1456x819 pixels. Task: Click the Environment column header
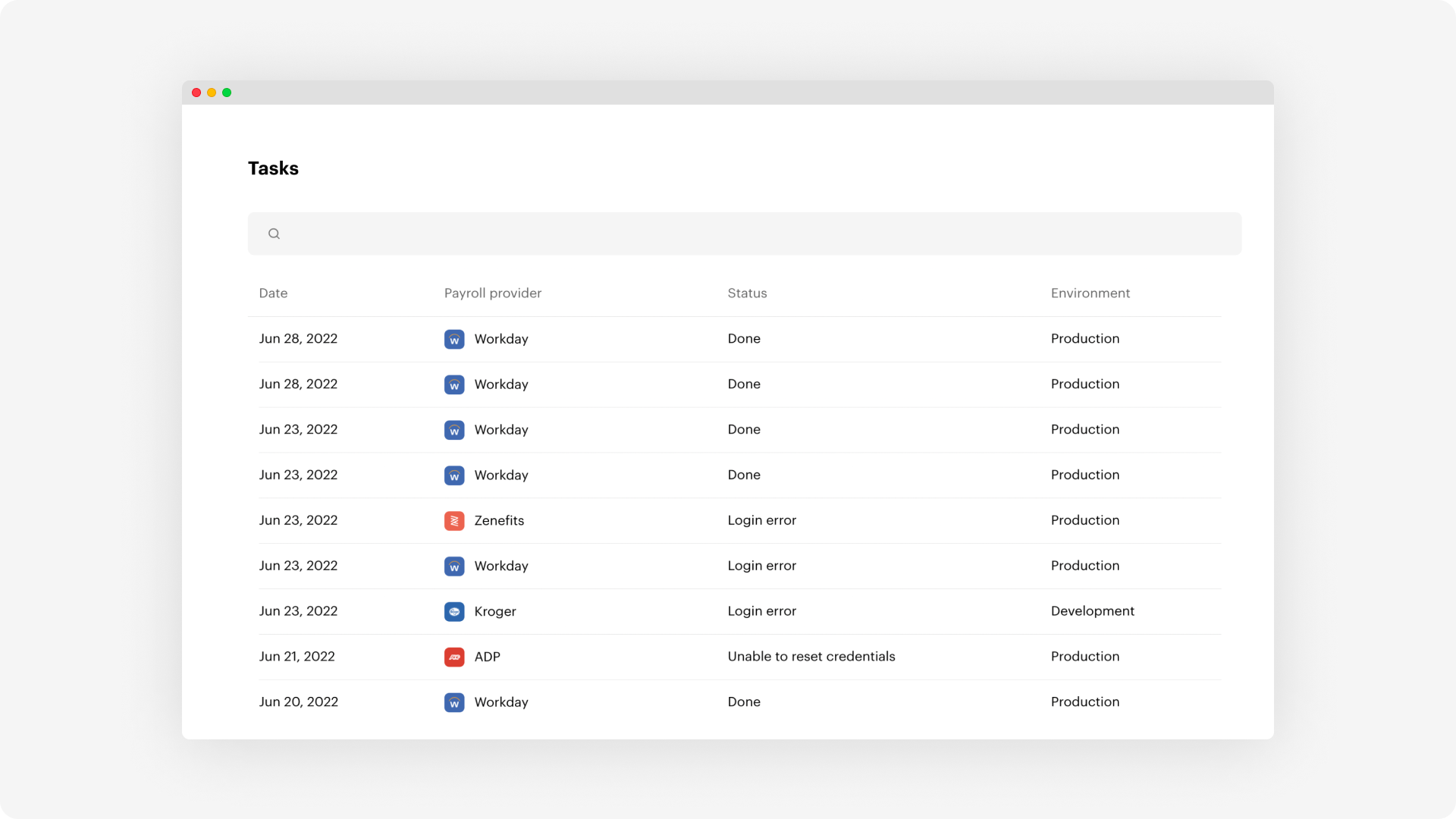coord(1090,293)
